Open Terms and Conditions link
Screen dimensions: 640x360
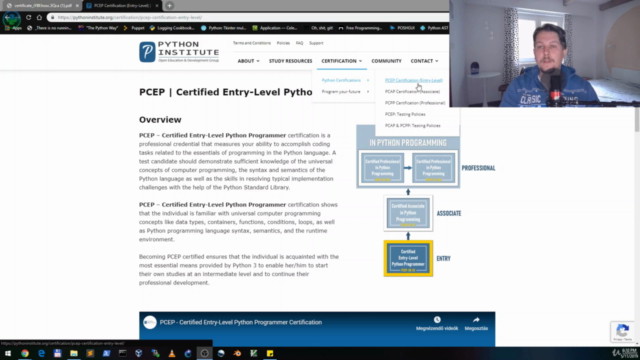pyautogui.click(x=252, y=43)
